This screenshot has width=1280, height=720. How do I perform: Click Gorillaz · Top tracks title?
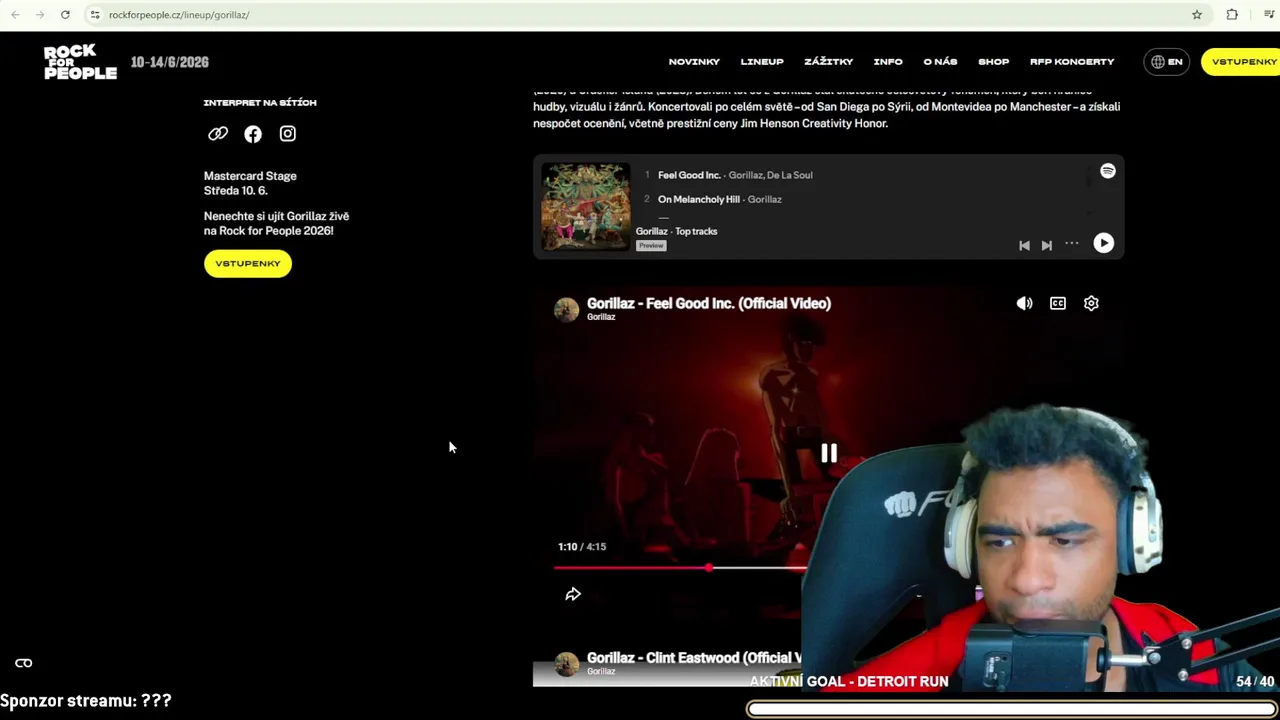(677, 231)
